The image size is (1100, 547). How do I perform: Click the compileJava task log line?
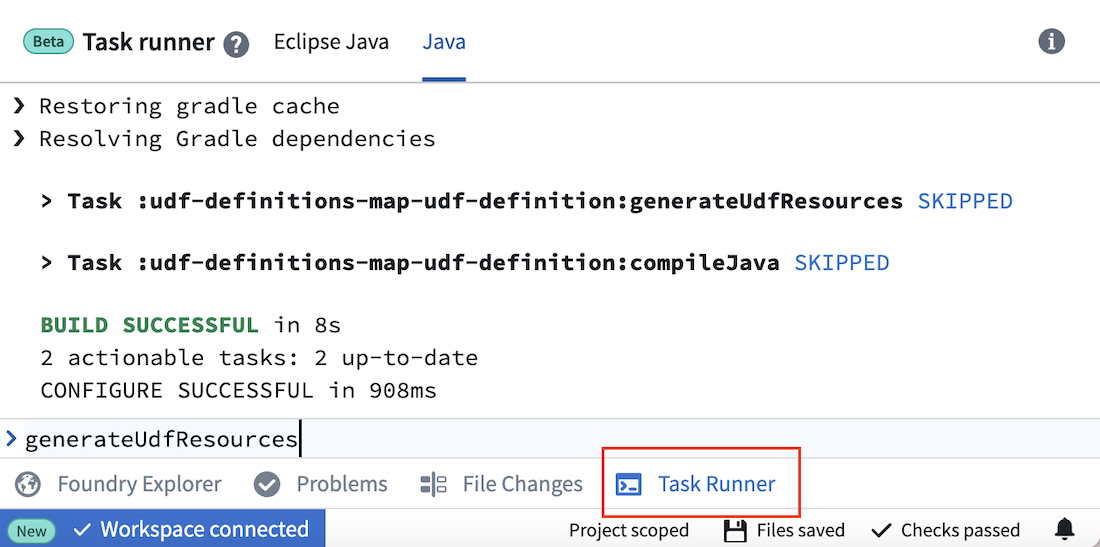pos(465,264)
